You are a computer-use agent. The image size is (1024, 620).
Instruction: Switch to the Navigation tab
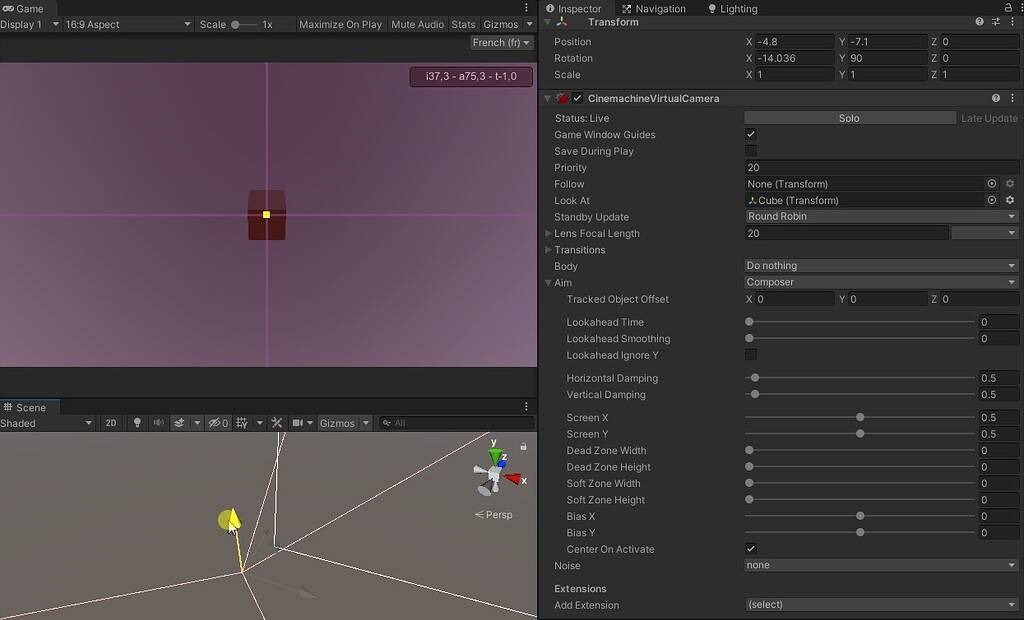[655, 8]
